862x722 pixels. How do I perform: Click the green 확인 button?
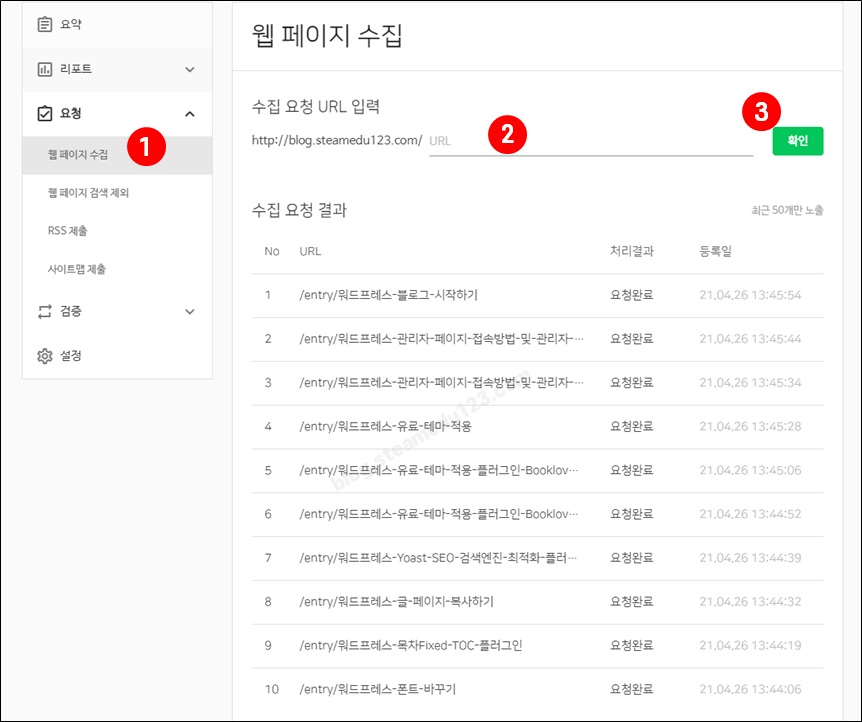pos(798,141)
